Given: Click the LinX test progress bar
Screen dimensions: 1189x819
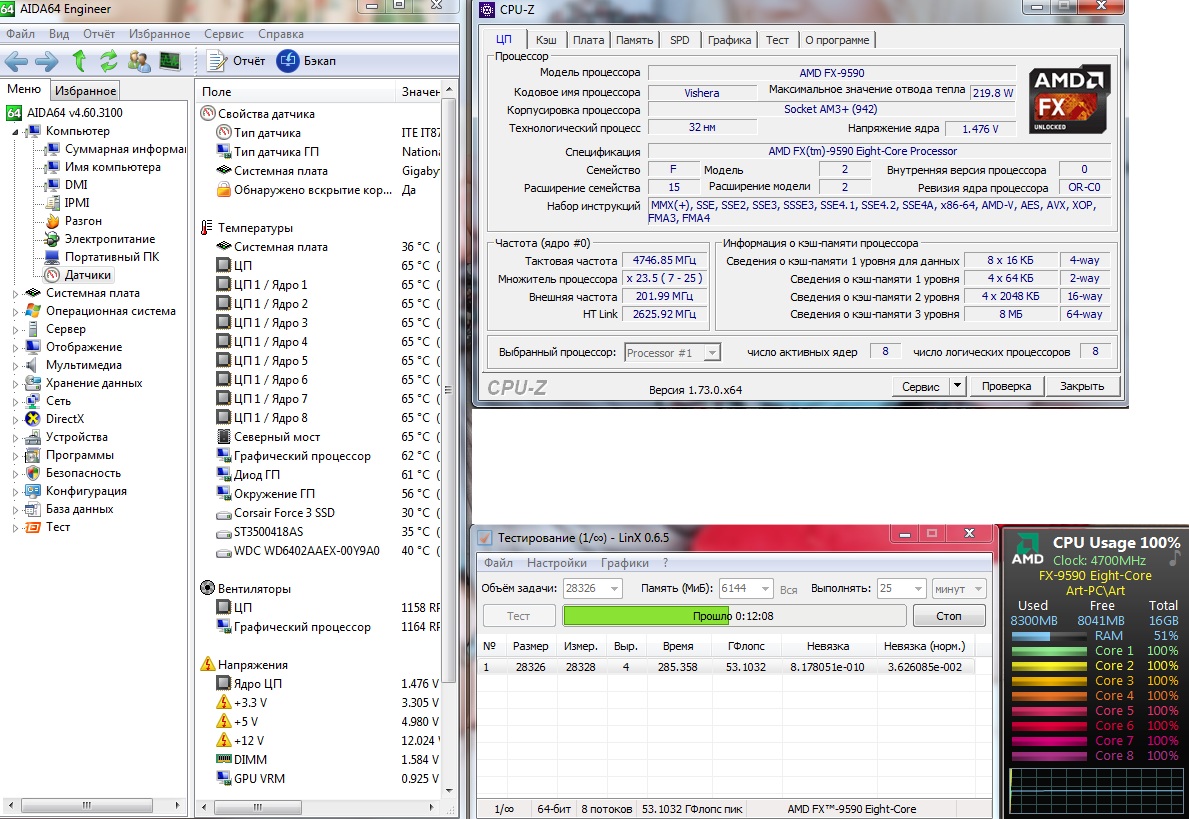Looking at the screenshot, I should (x=734, y=616).
